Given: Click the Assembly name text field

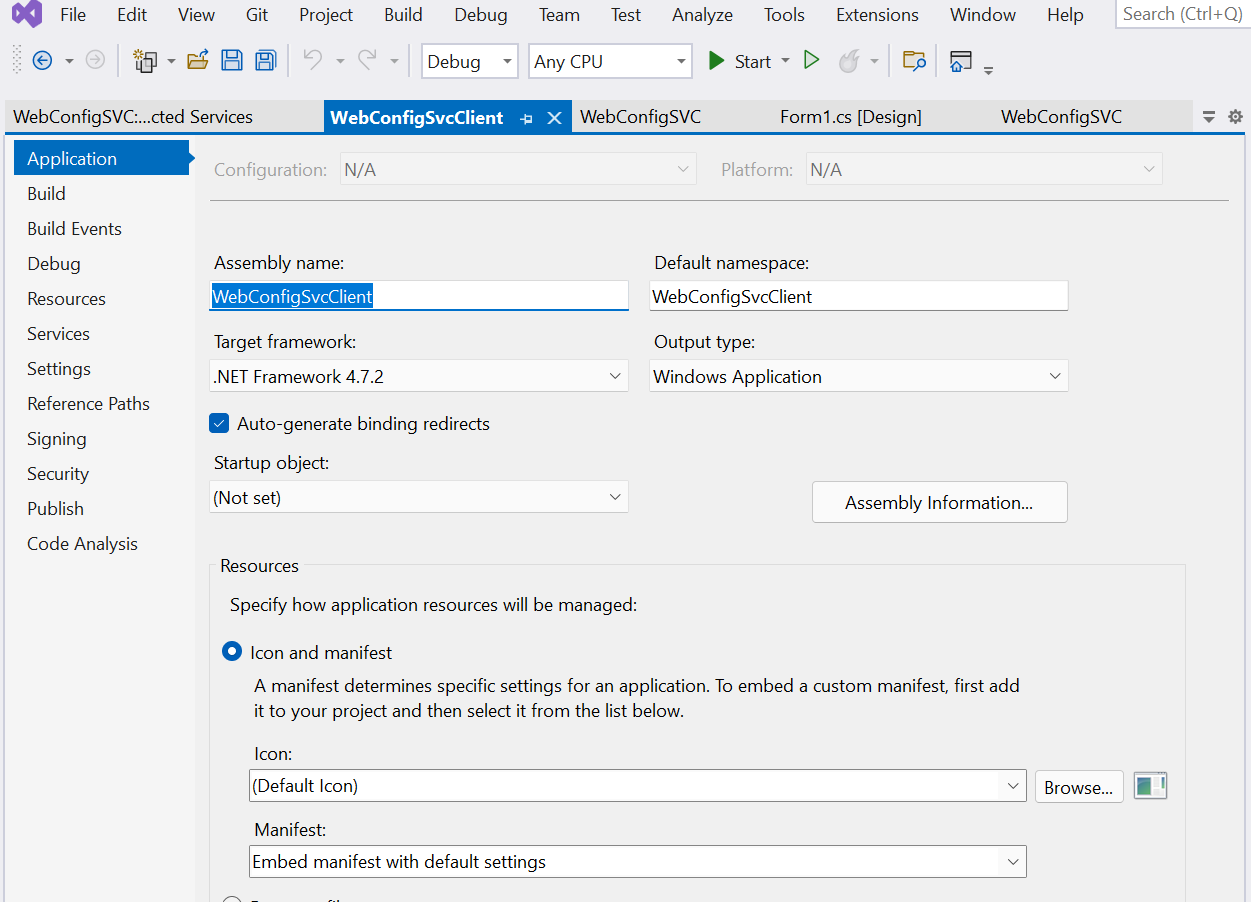Looking at the screenshot, I should click(419, 296).
